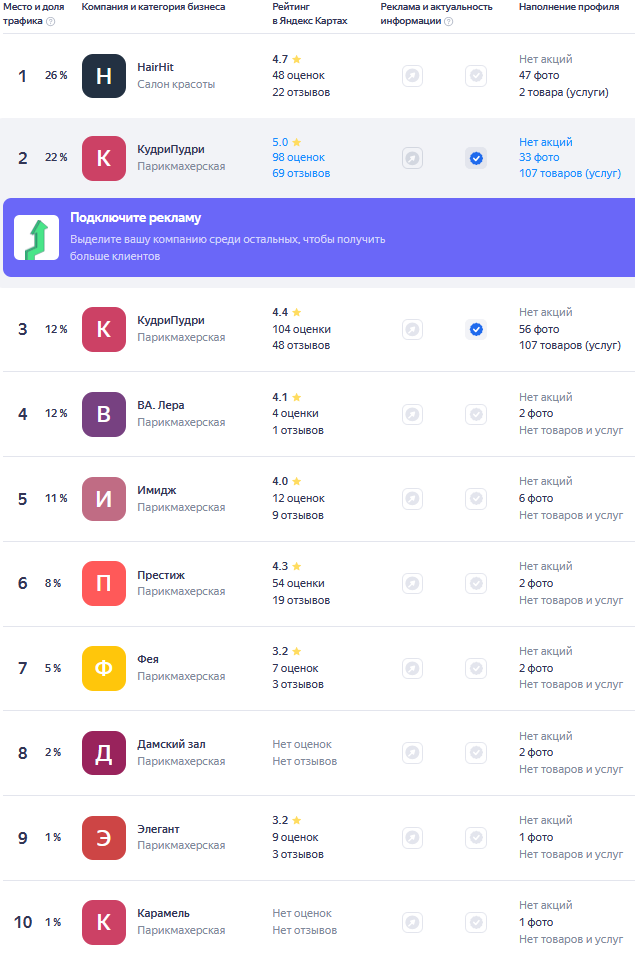Click the 2 товара (услуги) text
The height and width of the screenshot is (960, 635).
(564, 92)
